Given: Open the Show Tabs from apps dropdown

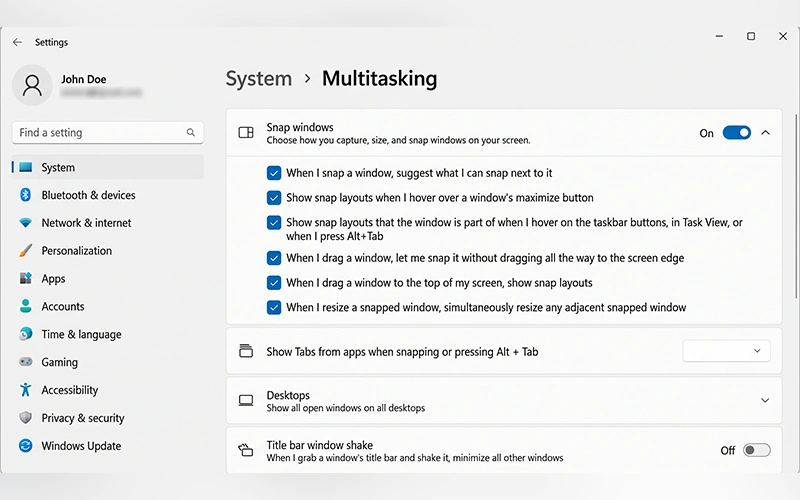Looking at the screenshot, I should tap(726, 351).
